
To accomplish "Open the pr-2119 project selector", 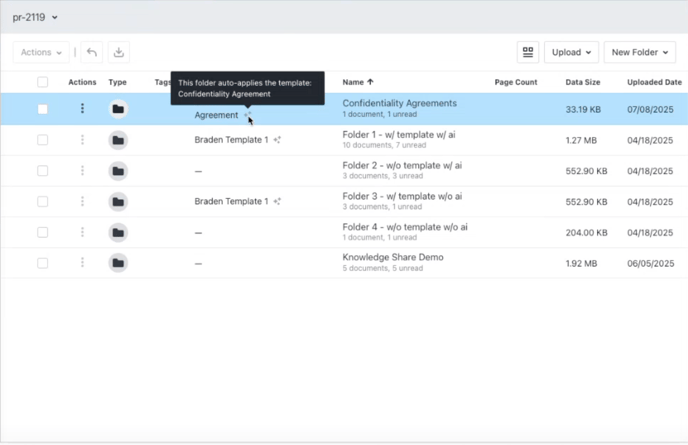I will click(x=35, y=17).
